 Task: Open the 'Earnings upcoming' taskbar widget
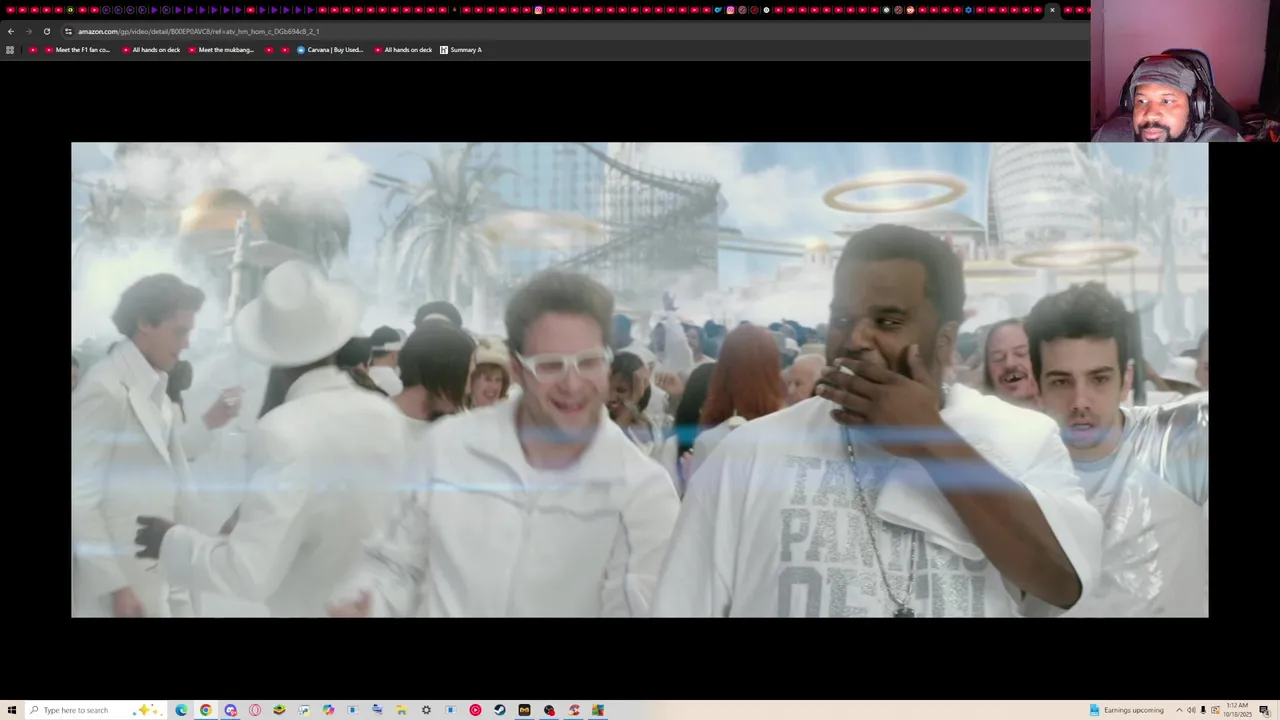pyautogui.click(x=1127, y=710)
